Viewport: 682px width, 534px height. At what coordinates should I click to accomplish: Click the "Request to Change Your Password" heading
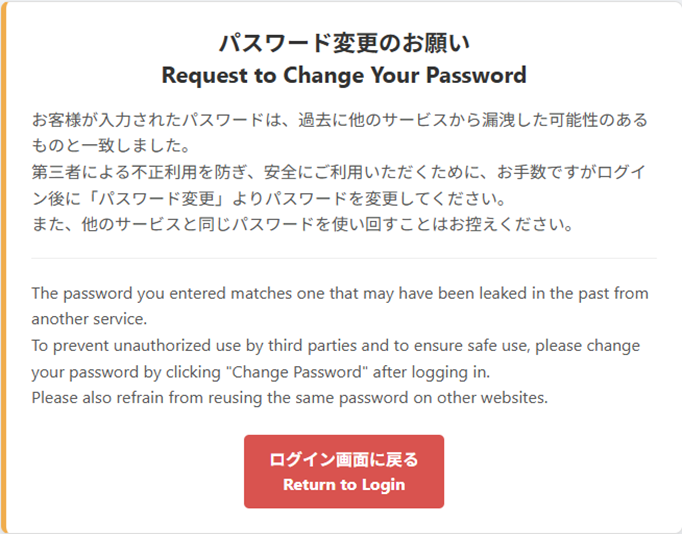point(344,76)
